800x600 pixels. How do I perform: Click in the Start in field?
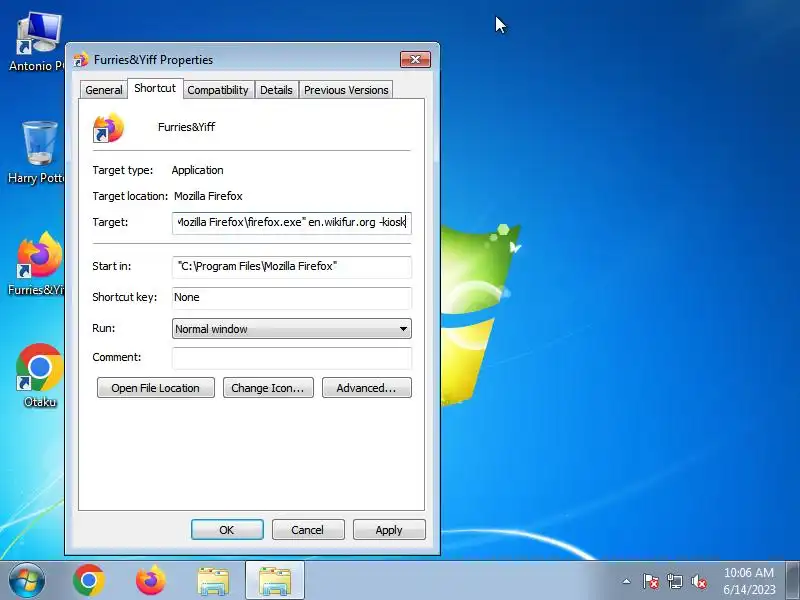click(x=292, y=267)
